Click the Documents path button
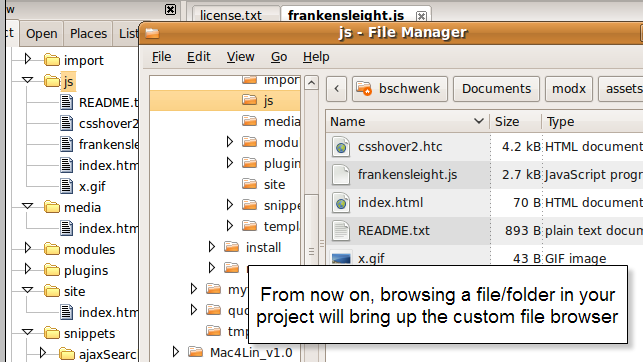This screenshot has width=643, height=362. pyautogui.click(x=496, y=89)
